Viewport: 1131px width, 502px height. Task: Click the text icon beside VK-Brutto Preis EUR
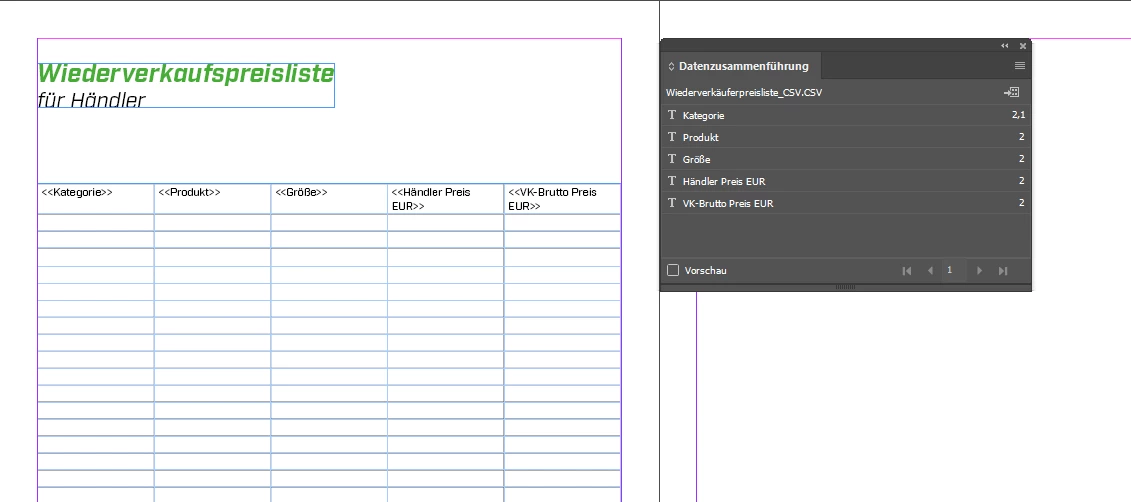click(x=672, y=203)
